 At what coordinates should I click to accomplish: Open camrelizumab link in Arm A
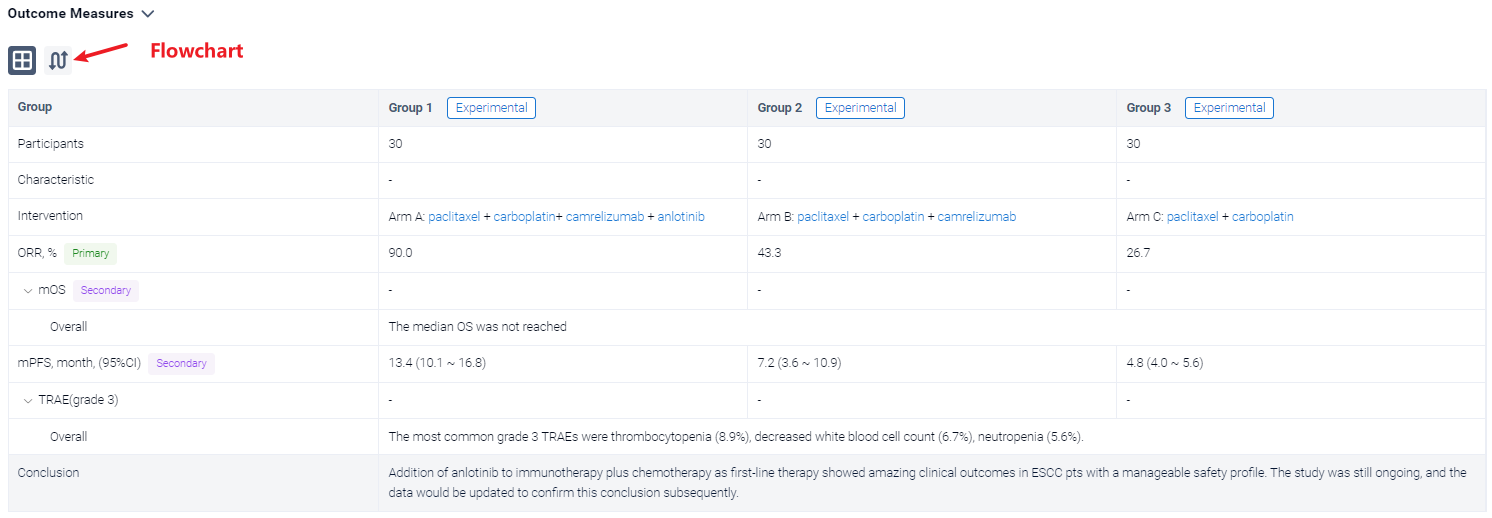pyautogui.click(x=605, y=217)
